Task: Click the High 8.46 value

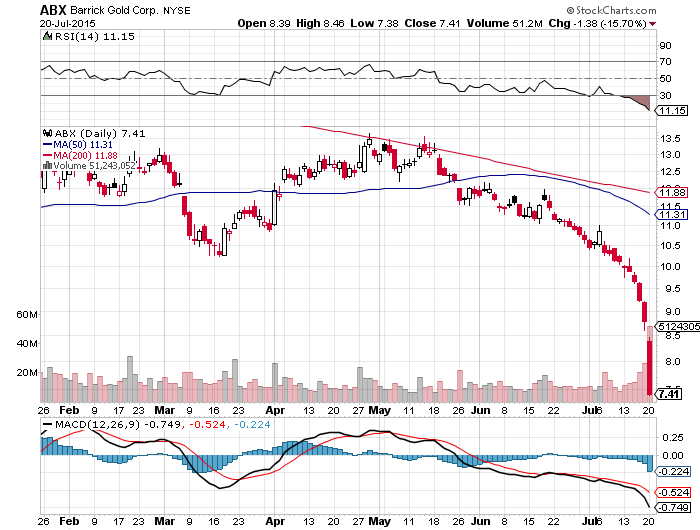Action: click(x=320, y=23)
